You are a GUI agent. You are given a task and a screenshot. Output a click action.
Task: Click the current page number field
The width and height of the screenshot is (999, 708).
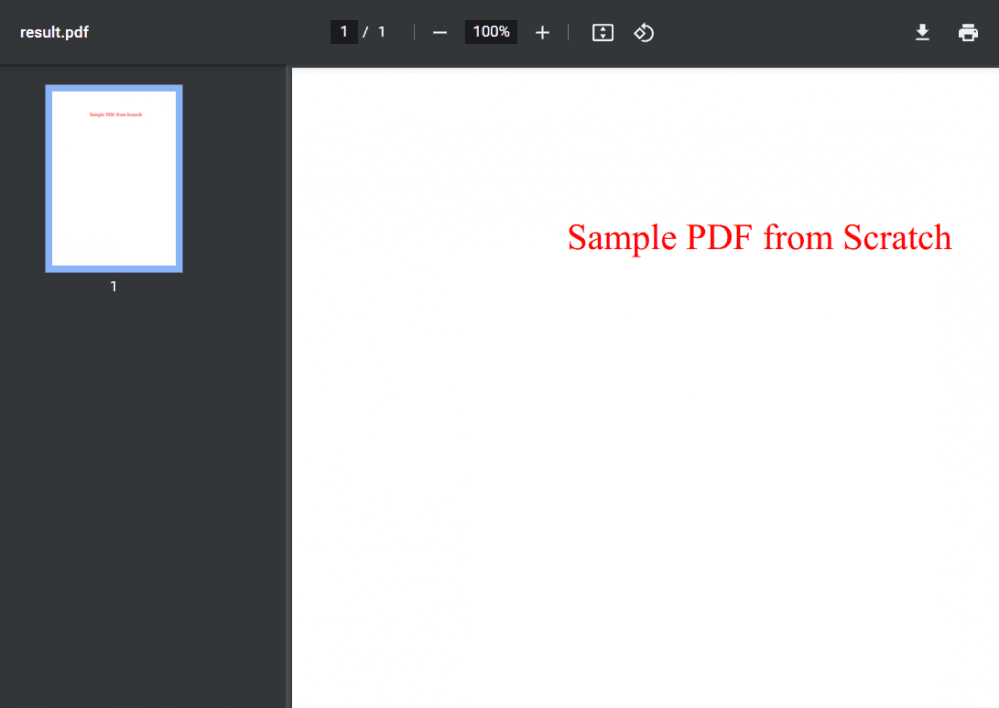coord(344,32)
